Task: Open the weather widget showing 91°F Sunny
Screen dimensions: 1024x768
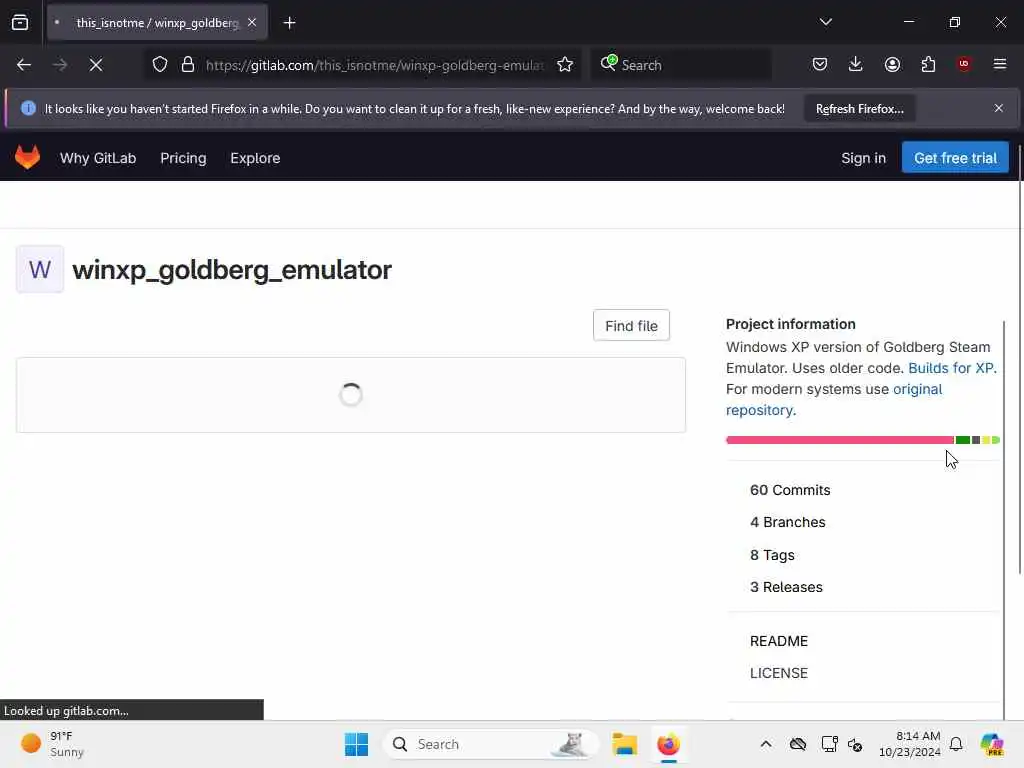Action: [52, 744]
